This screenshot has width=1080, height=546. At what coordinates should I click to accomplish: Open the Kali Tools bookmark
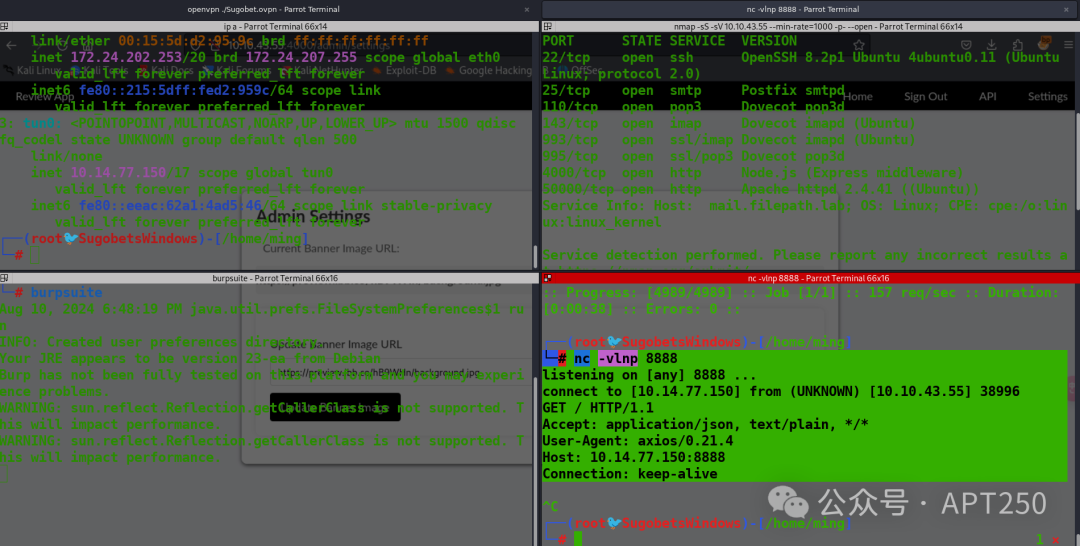point(98,70)
